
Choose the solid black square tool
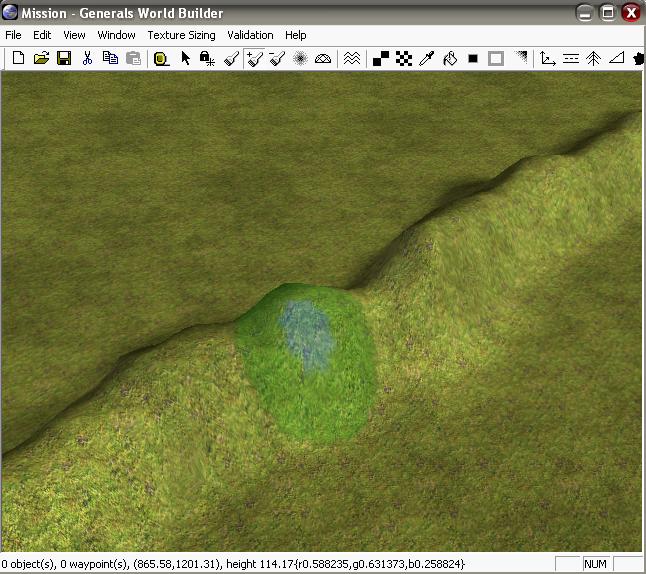coord(473,59)
